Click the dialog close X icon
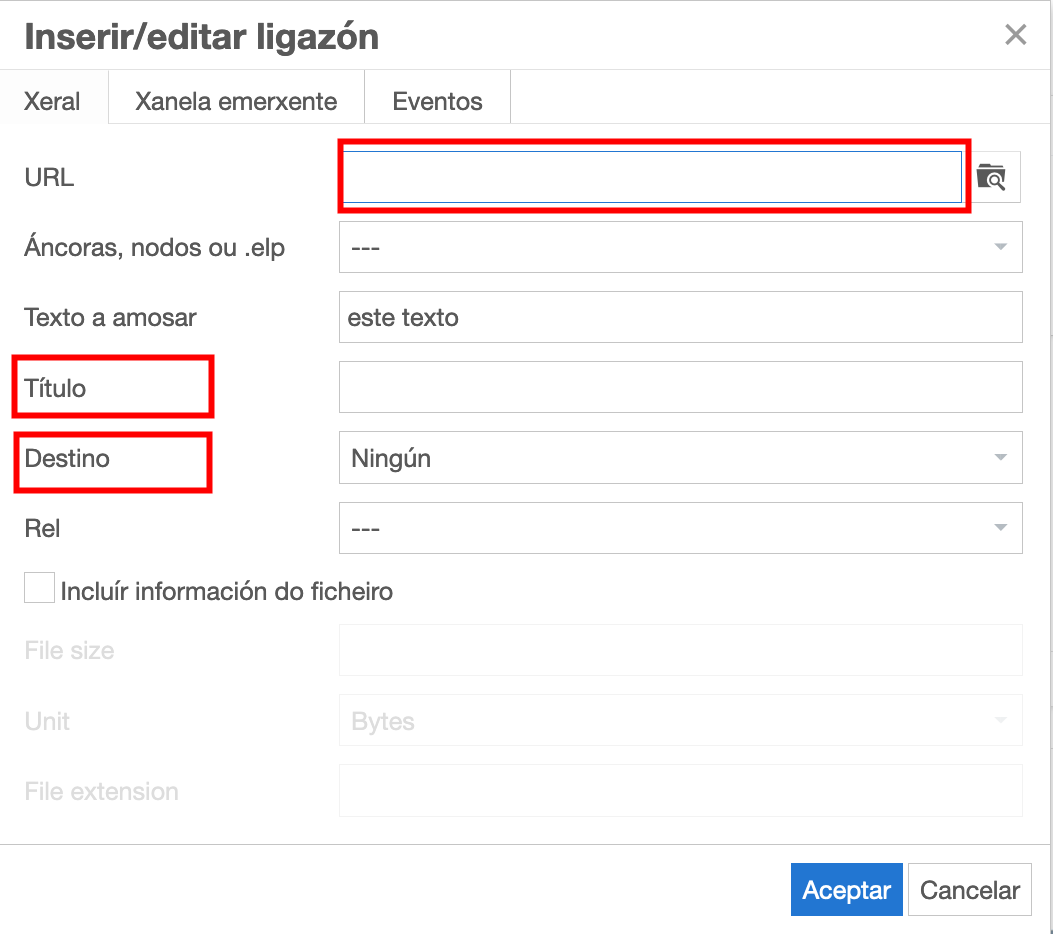 [1016, 34]
